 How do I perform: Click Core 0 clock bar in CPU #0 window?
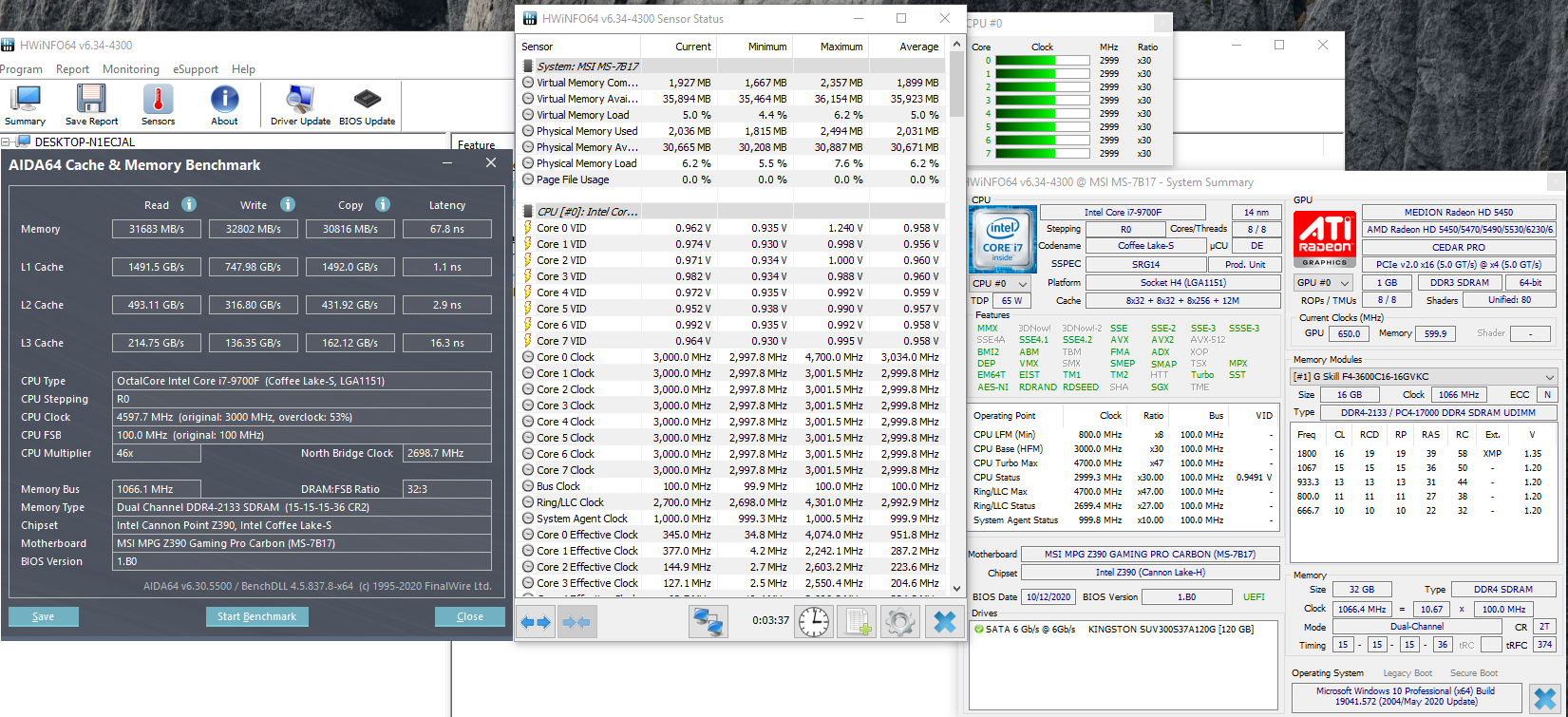point(1042,60)
